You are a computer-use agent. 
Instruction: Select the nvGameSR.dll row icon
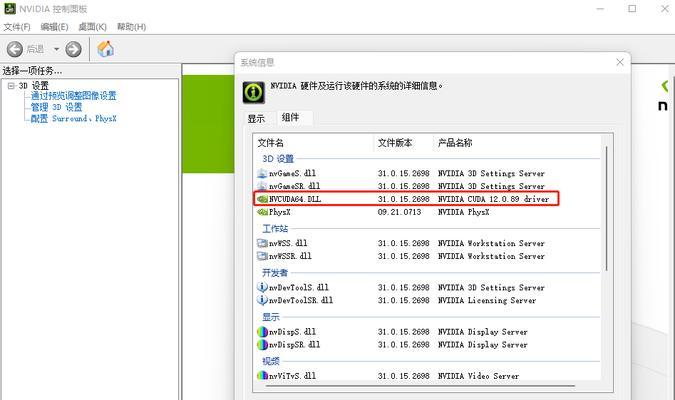coord(262,186)
